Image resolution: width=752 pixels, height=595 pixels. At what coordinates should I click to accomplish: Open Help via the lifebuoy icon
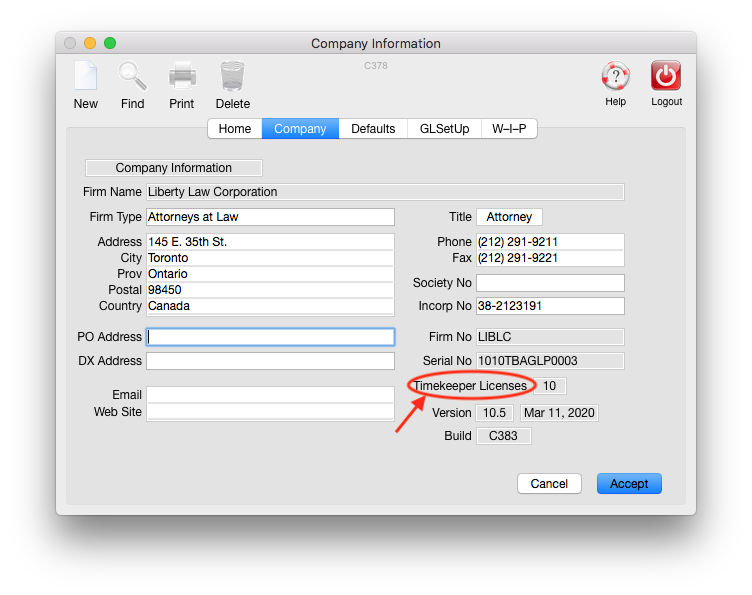[615, 77]
